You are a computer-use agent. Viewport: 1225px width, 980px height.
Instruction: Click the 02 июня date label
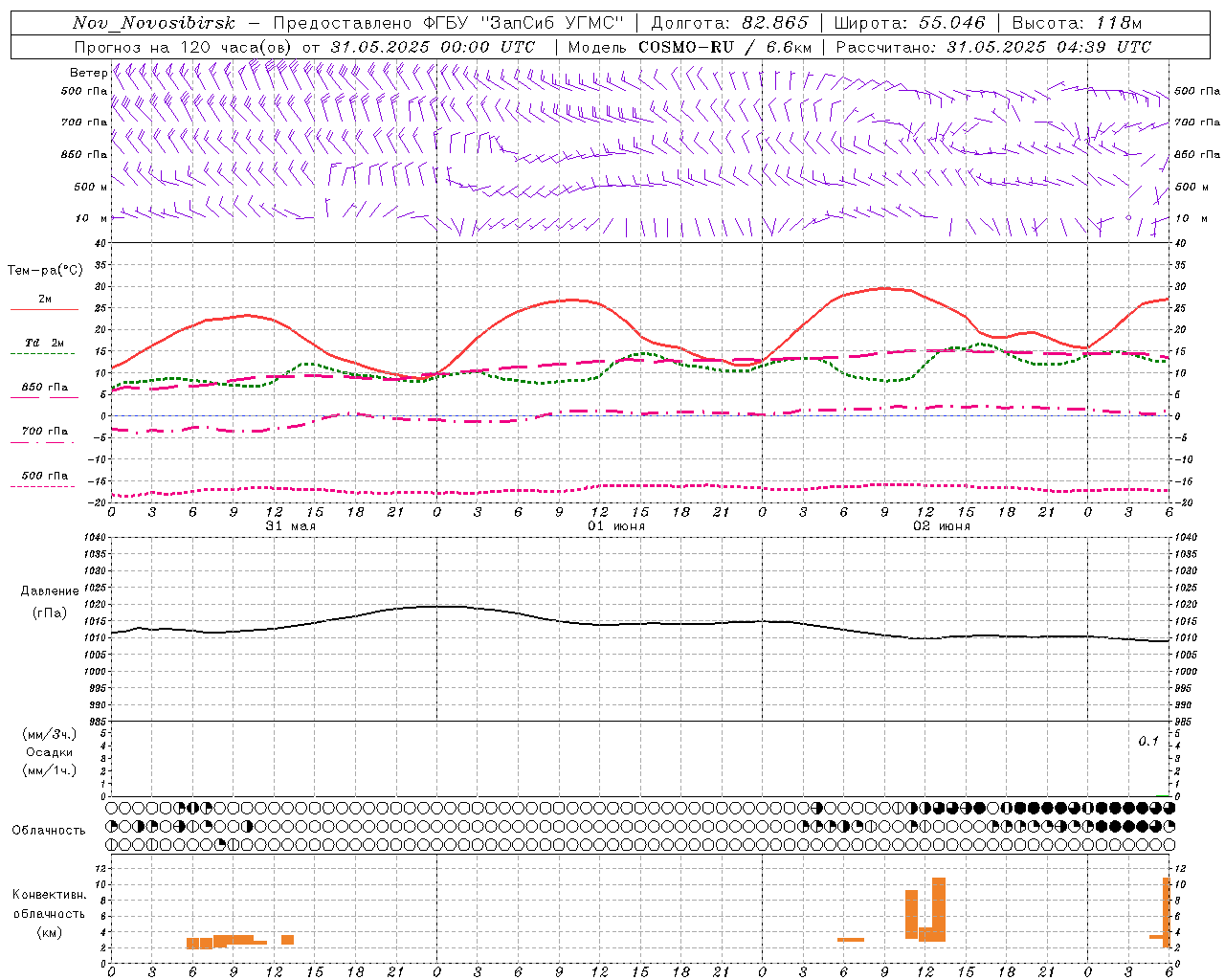pos(941,525)
